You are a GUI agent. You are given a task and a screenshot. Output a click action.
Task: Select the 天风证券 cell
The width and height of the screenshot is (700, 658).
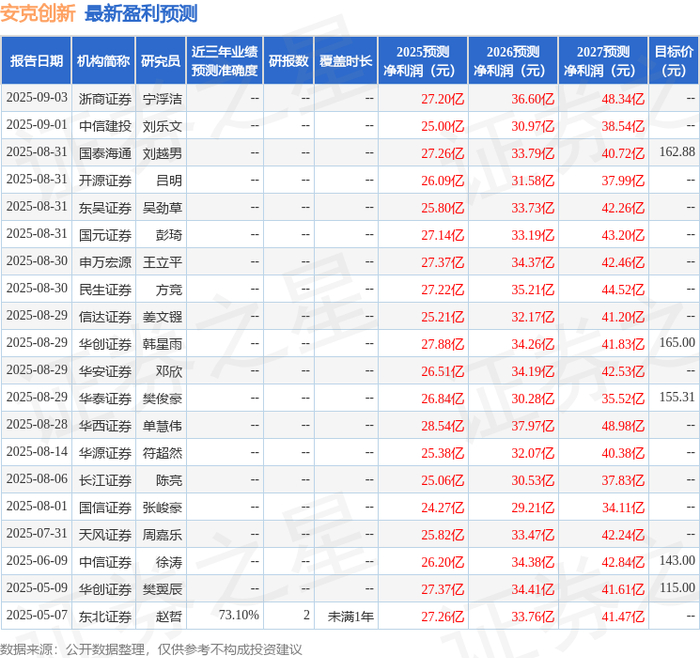(105, 535)
